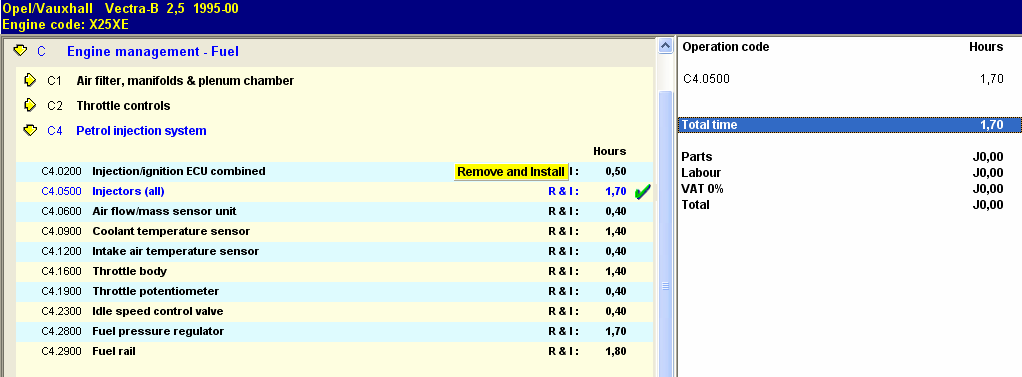Image resolution: width=1022 pixels, height=377 pixels.
Task: Expand C1 Air filter, manifolds arrow
Action: point(30,80)
